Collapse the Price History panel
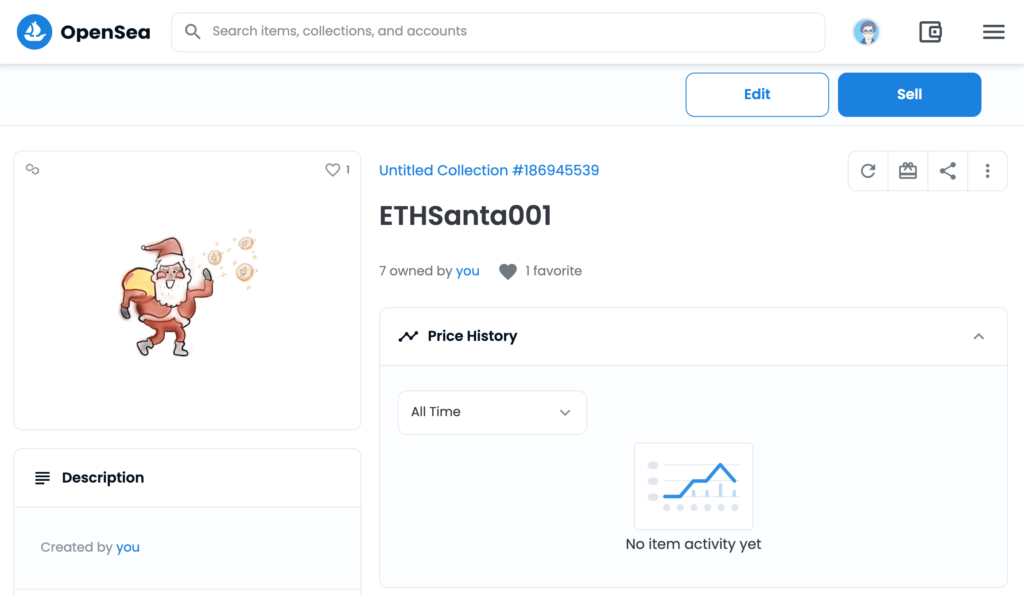The height and width of the screenshot is (595, 1024). point(978,337)
